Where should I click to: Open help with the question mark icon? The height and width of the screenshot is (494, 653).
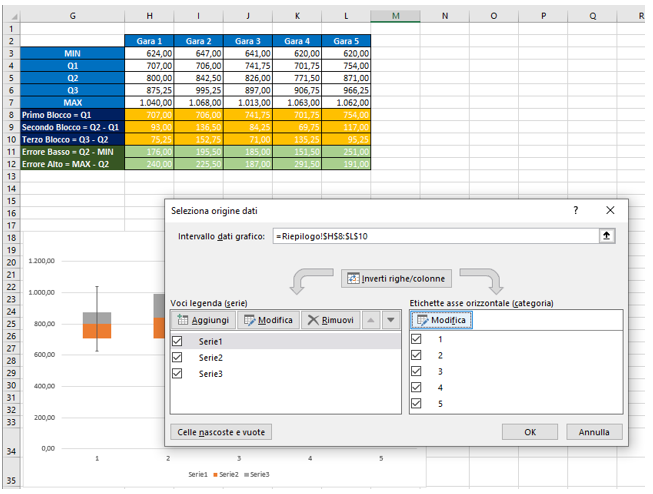(575, 211)
